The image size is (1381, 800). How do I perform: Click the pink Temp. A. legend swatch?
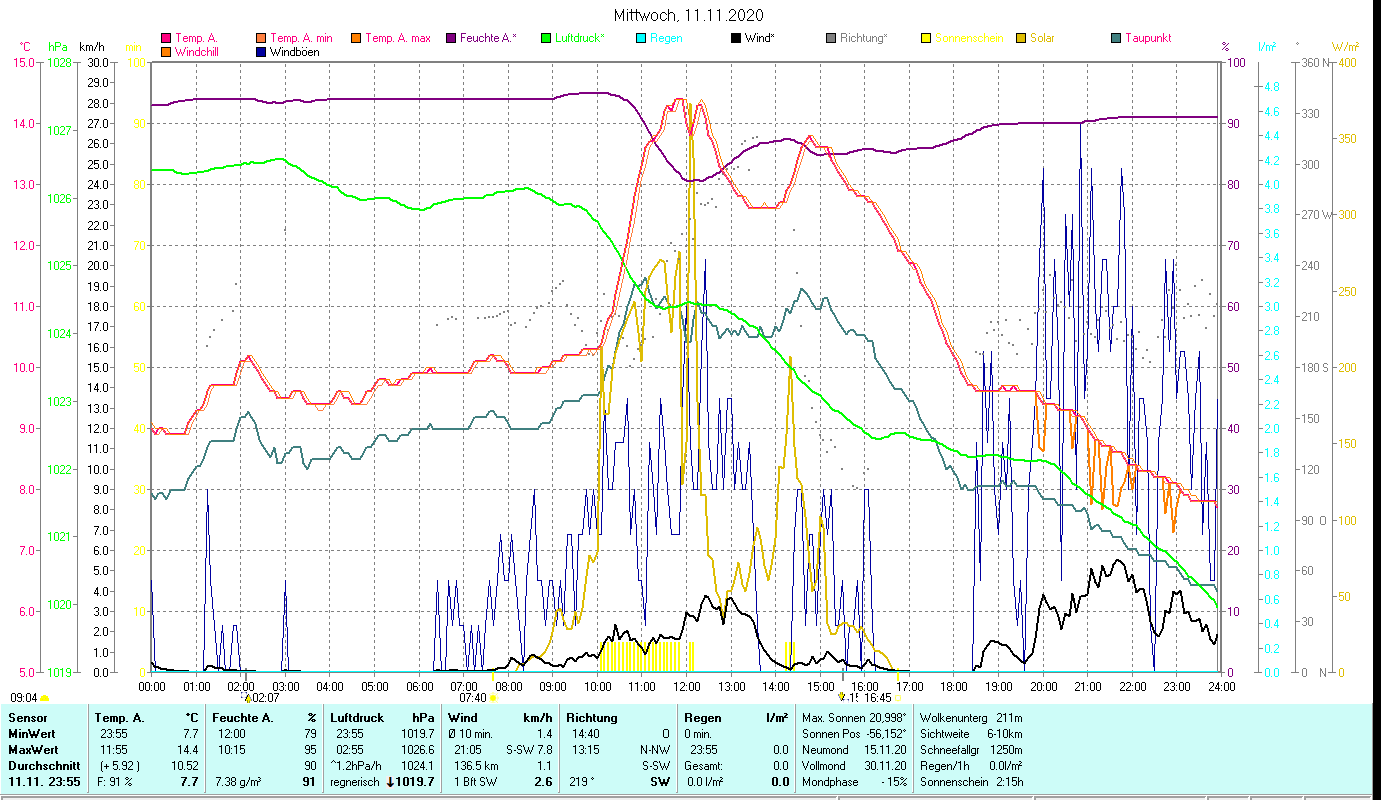(166, 38)
